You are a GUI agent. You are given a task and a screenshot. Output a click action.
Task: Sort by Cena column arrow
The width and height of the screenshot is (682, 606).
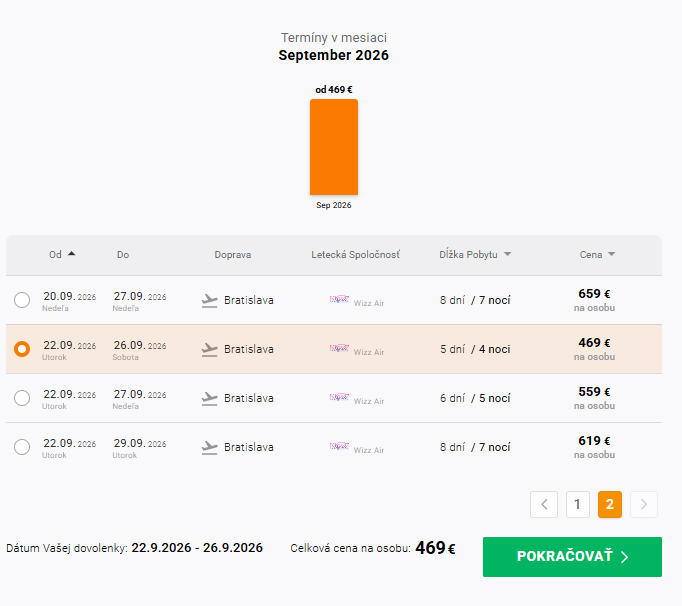[x=612, y=254]
